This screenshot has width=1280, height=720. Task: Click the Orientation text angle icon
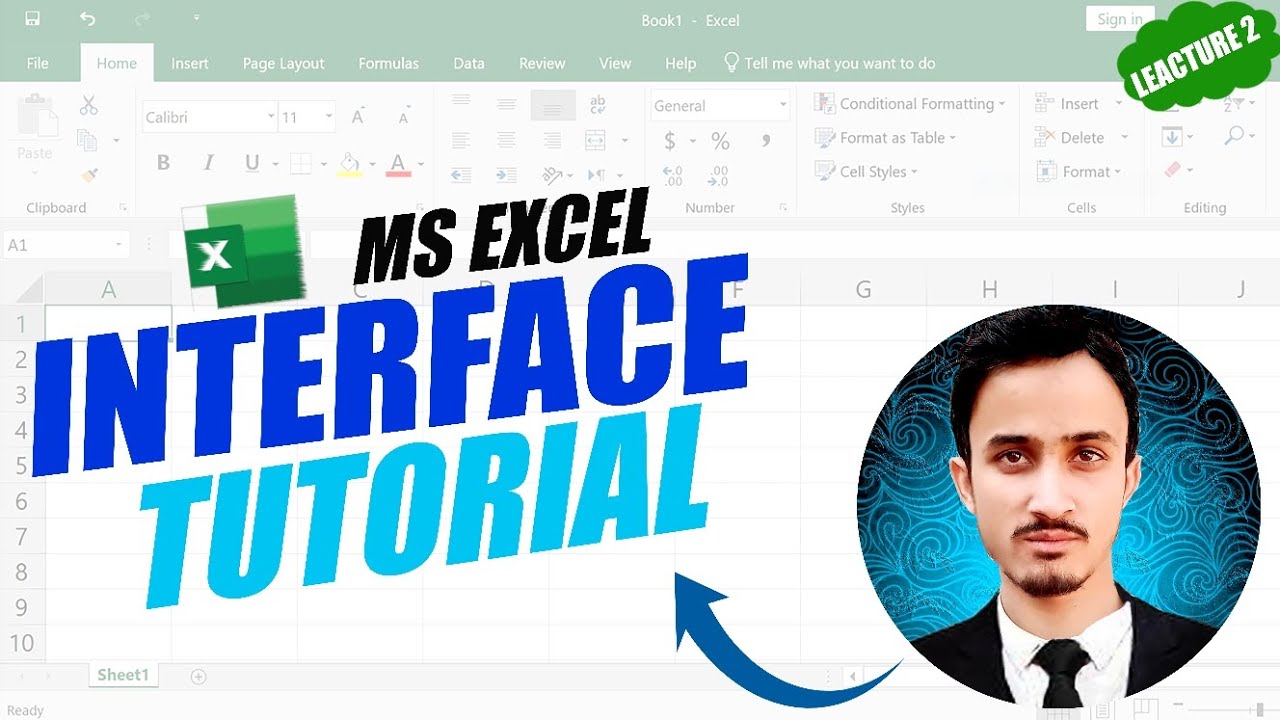[x=552, y=175]
